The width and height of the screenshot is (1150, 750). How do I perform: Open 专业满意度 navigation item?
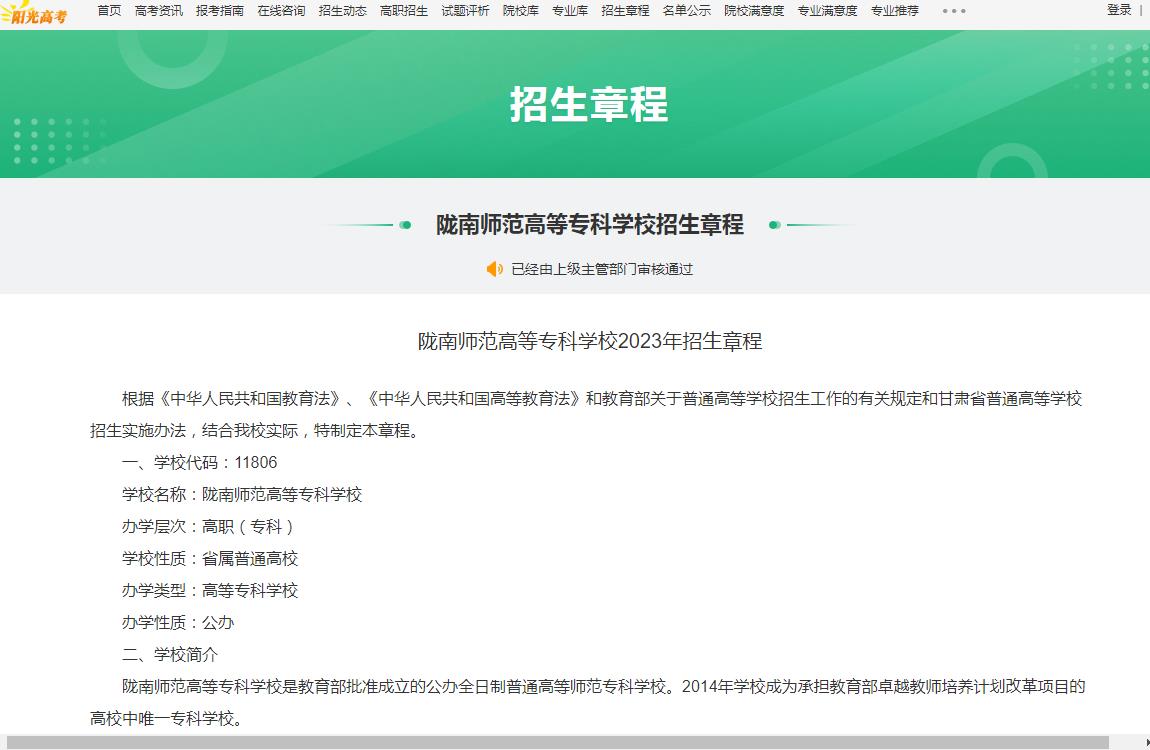[827, 11]
